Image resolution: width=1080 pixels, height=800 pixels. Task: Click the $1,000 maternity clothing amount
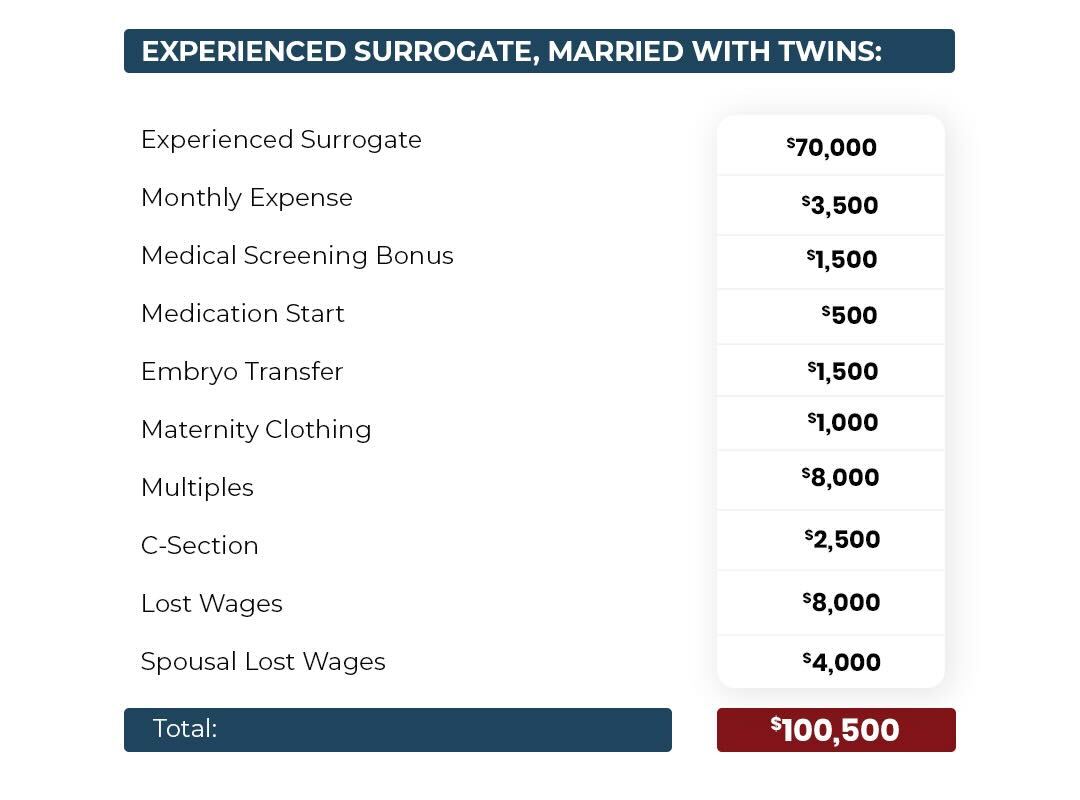(843, 423)
